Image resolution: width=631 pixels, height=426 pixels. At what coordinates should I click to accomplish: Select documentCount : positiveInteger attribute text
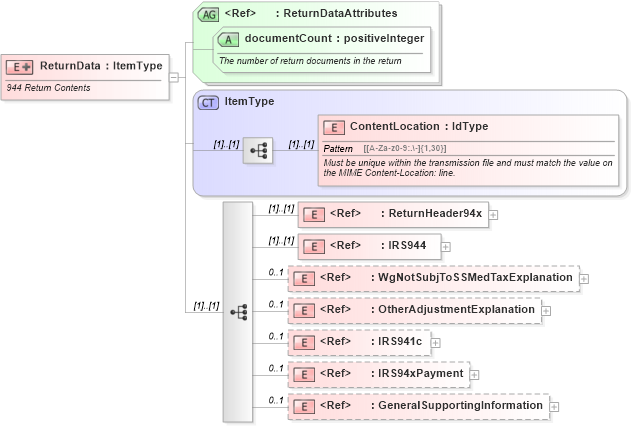pos(334,38)
